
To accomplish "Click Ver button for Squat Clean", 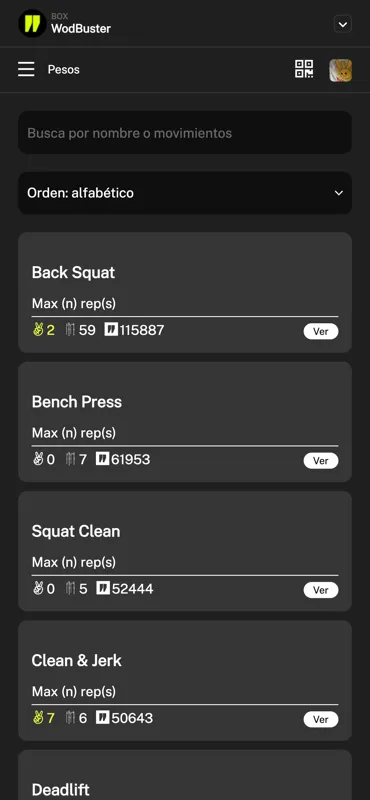I will tap(320, 590).
